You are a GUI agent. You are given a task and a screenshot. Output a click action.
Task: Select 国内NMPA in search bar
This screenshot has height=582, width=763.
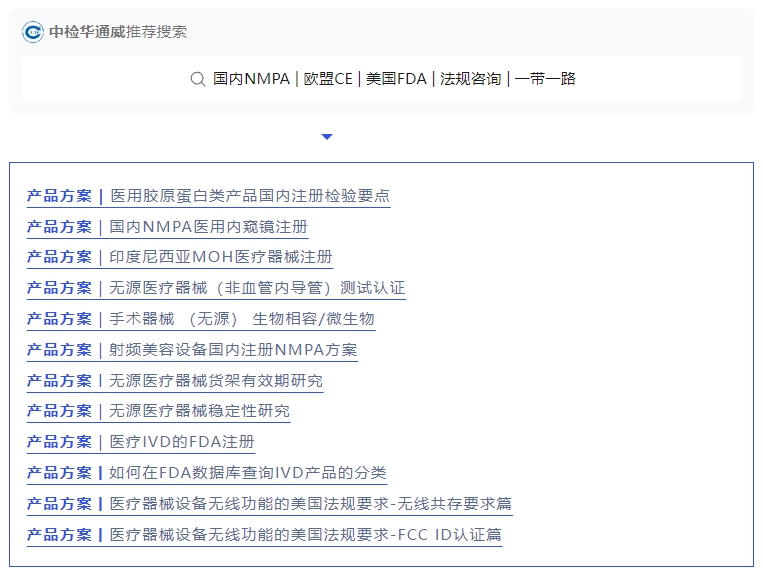[251, 79]
